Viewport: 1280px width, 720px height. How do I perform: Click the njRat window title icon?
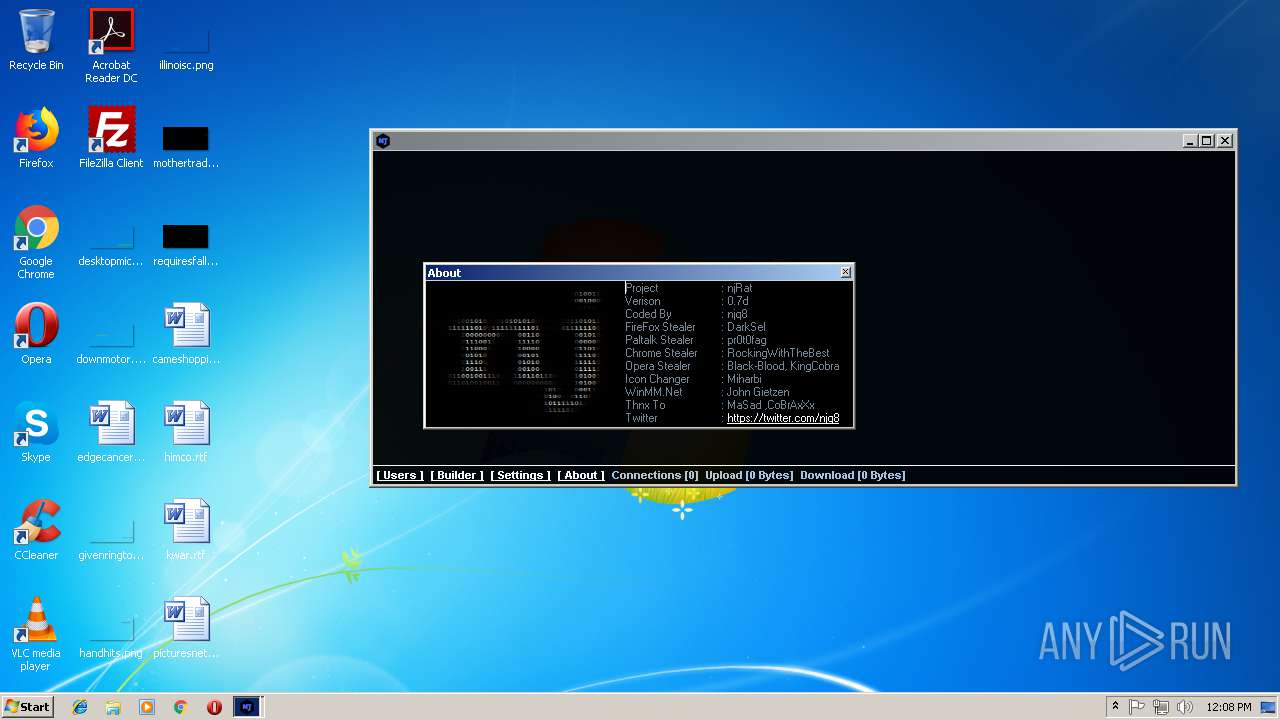(x=383, y=141)
